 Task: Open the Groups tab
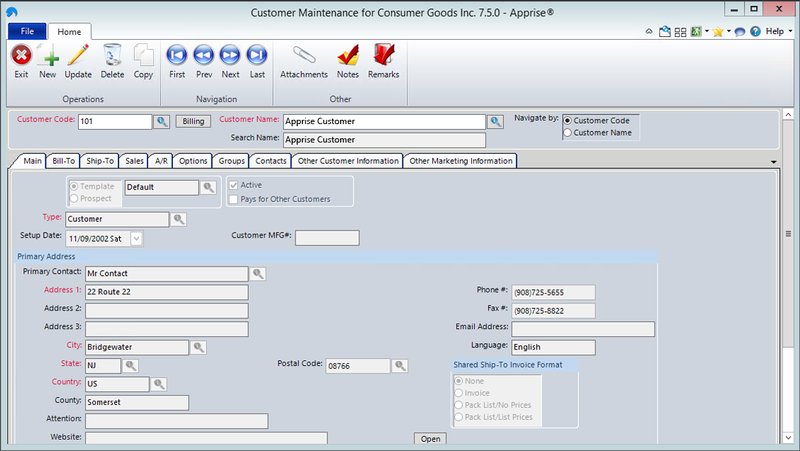pyautogui.click(x=232, y=161)
